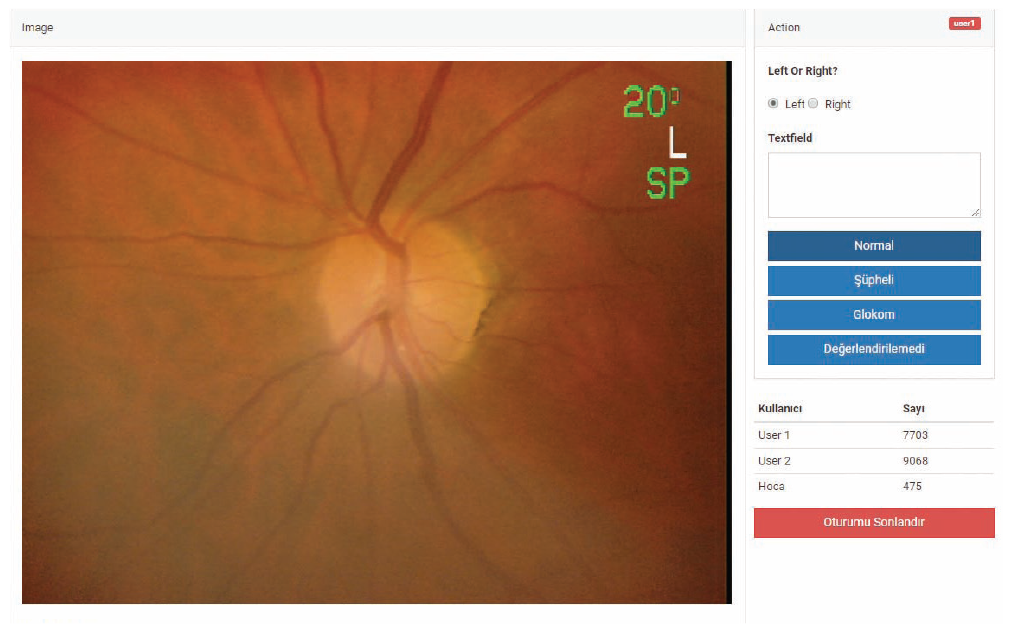End session with Oturumu Sonlandır
1009x634 pixels.
coord(874,523)
